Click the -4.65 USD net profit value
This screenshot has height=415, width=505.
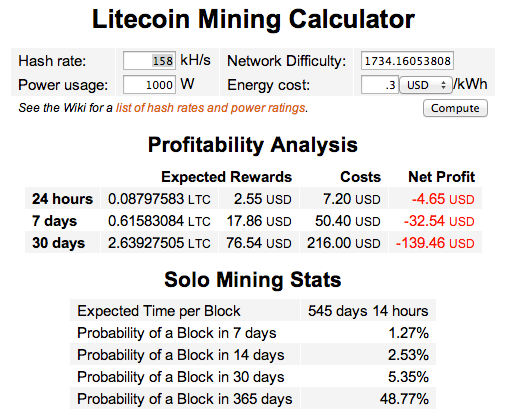[x=443, y=199]
